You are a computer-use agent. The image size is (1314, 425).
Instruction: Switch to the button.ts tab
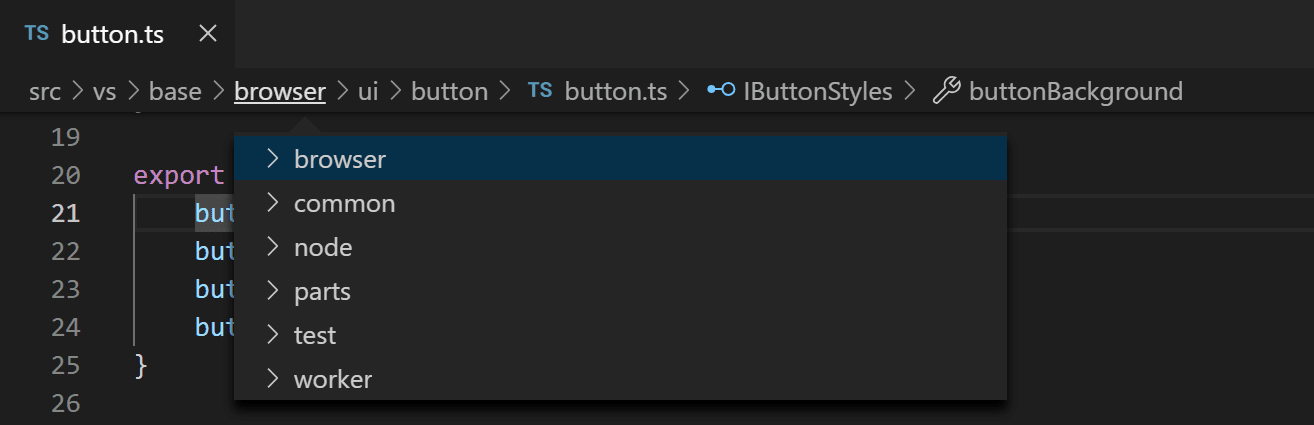click(x=112, y=34)
